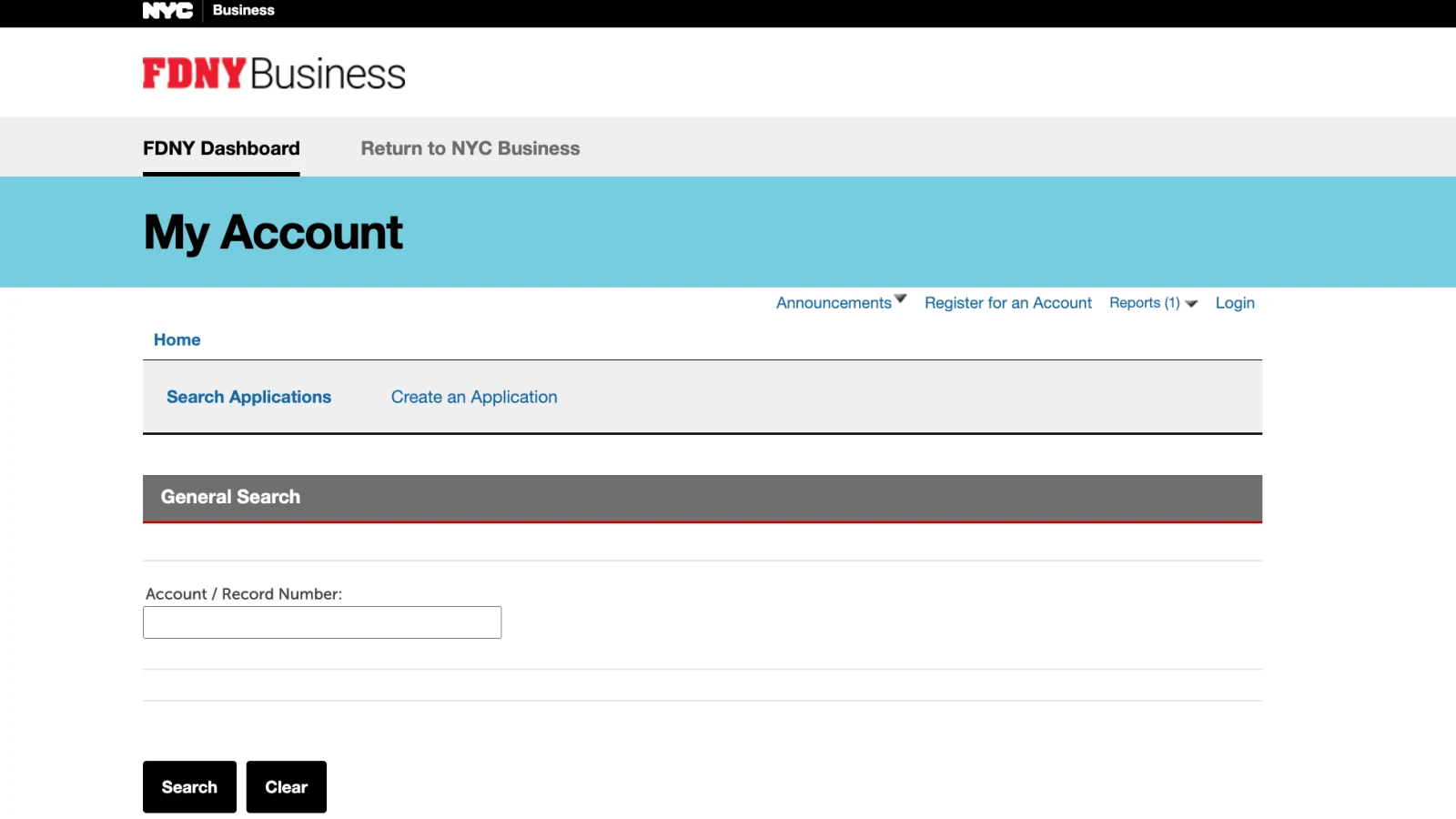Go to Return to NYC Business
The width and height of the screenshot is (1456, 819).
(x=470, y=148)
